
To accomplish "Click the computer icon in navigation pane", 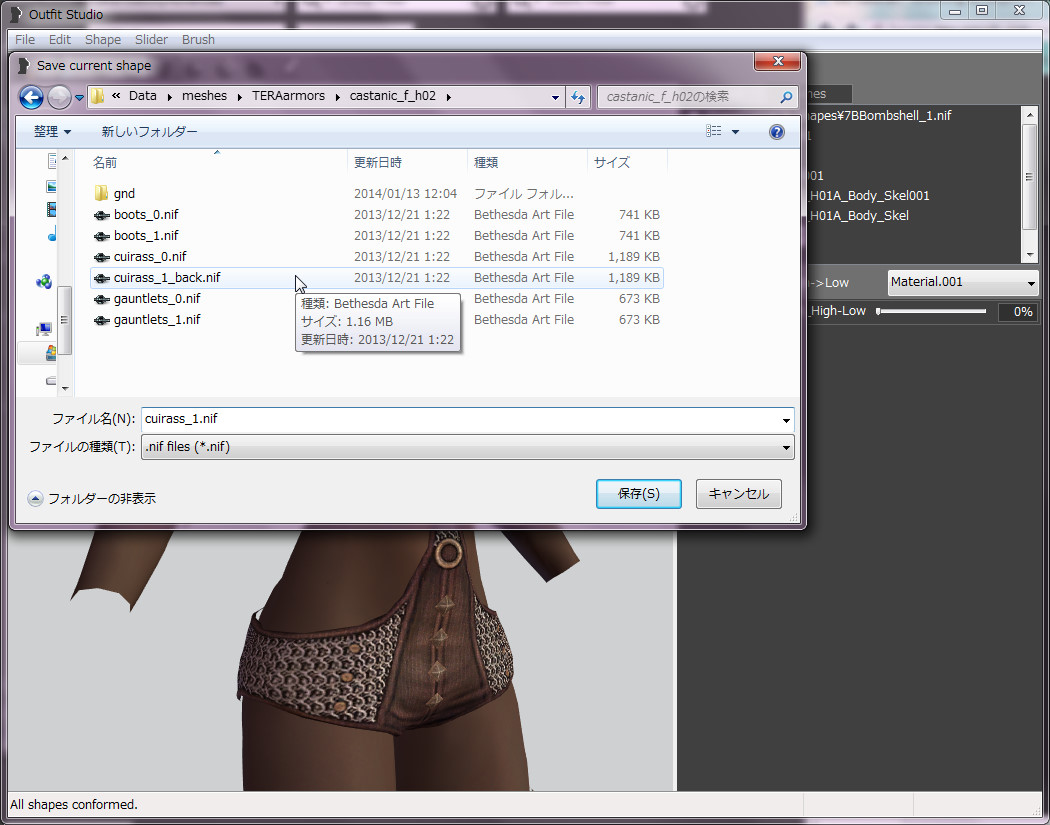I will [x=44, y=329].
